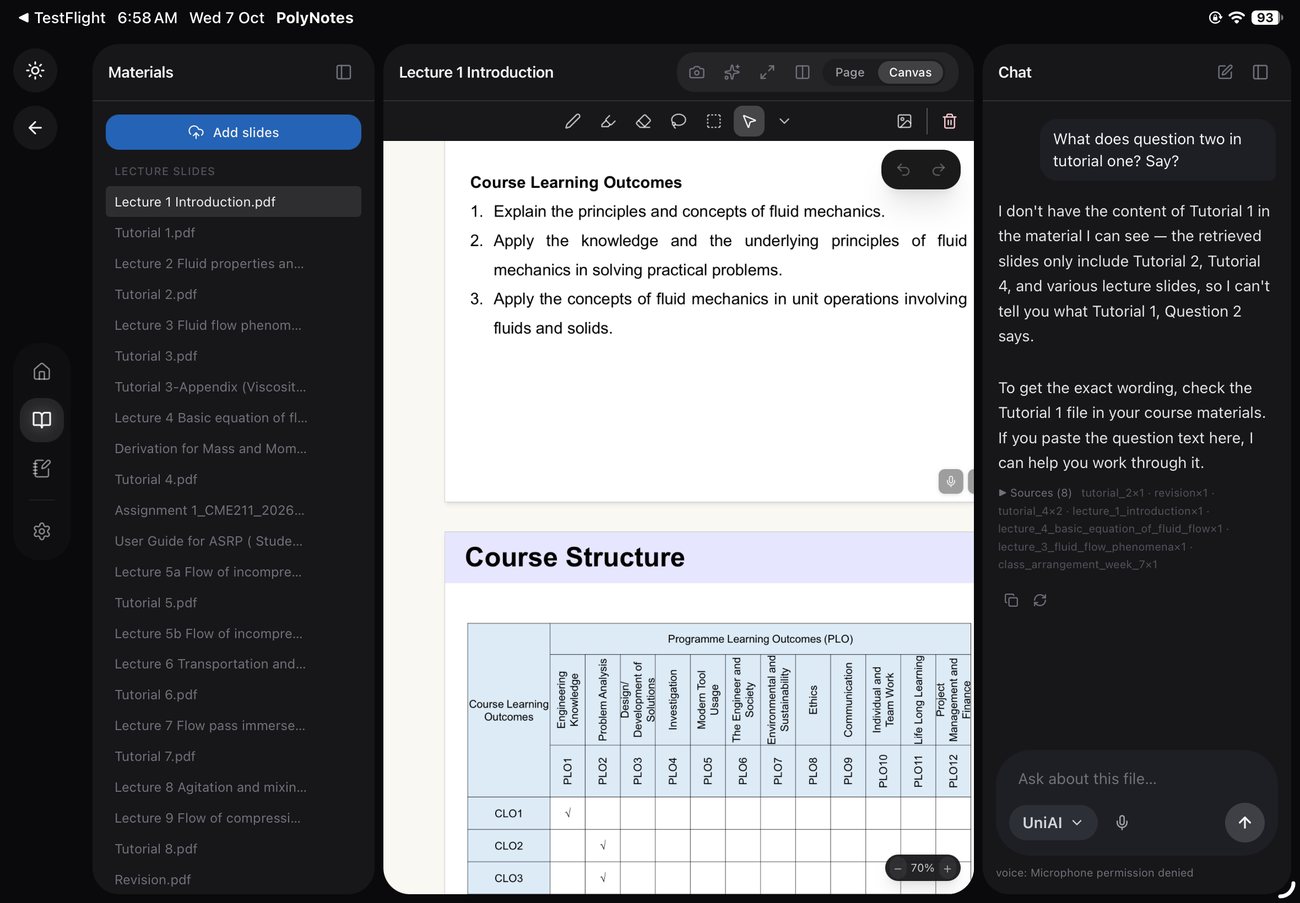The height and width of the screenshot is (903, 1300).
Task: Expand the Sources (8) list
Action: [1035, 493]
